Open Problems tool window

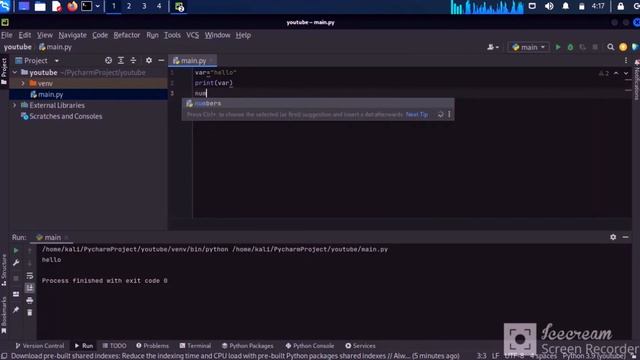pyautogui.click(x=152, y=346)
